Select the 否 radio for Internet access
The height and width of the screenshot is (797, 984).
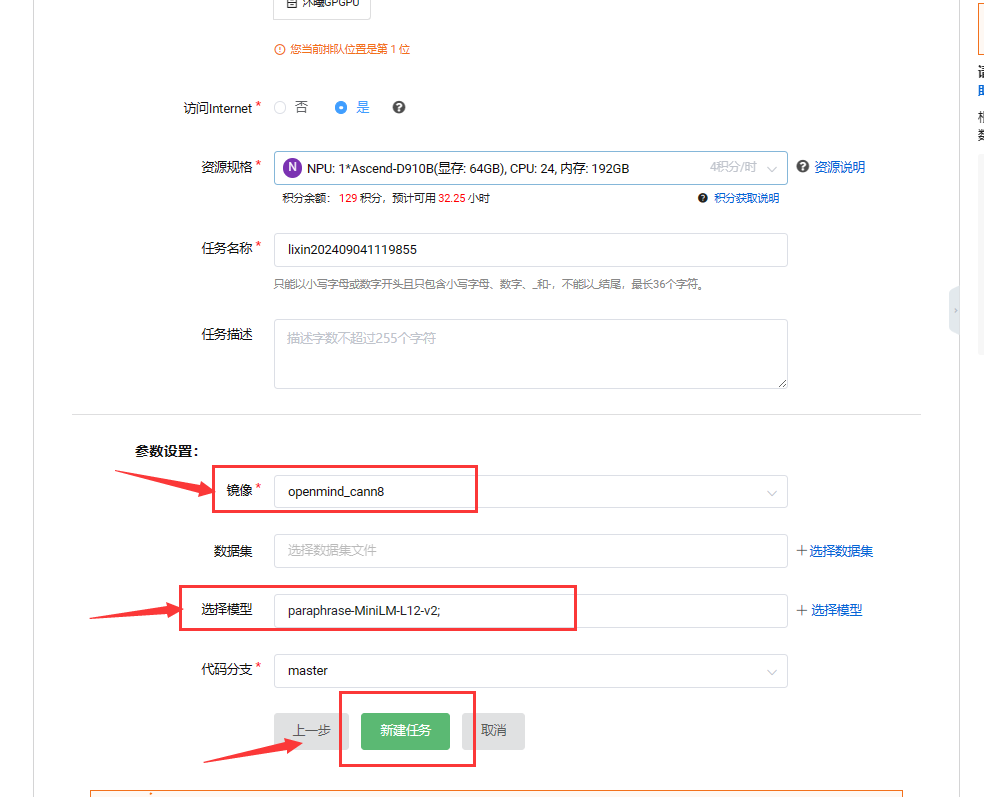[x=280, y=108]
